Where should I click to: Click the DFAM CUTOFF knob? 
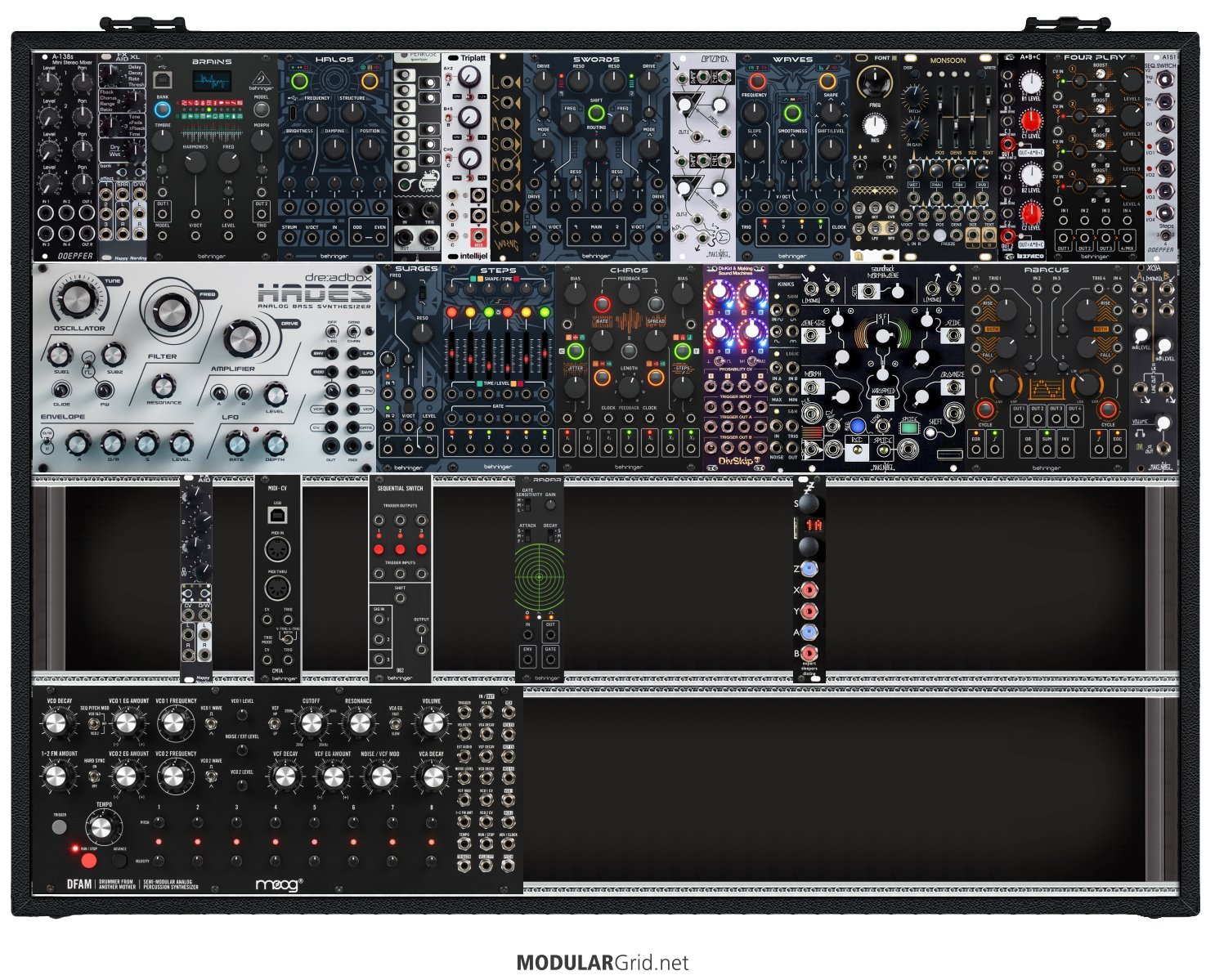click(x=311, y=723)
